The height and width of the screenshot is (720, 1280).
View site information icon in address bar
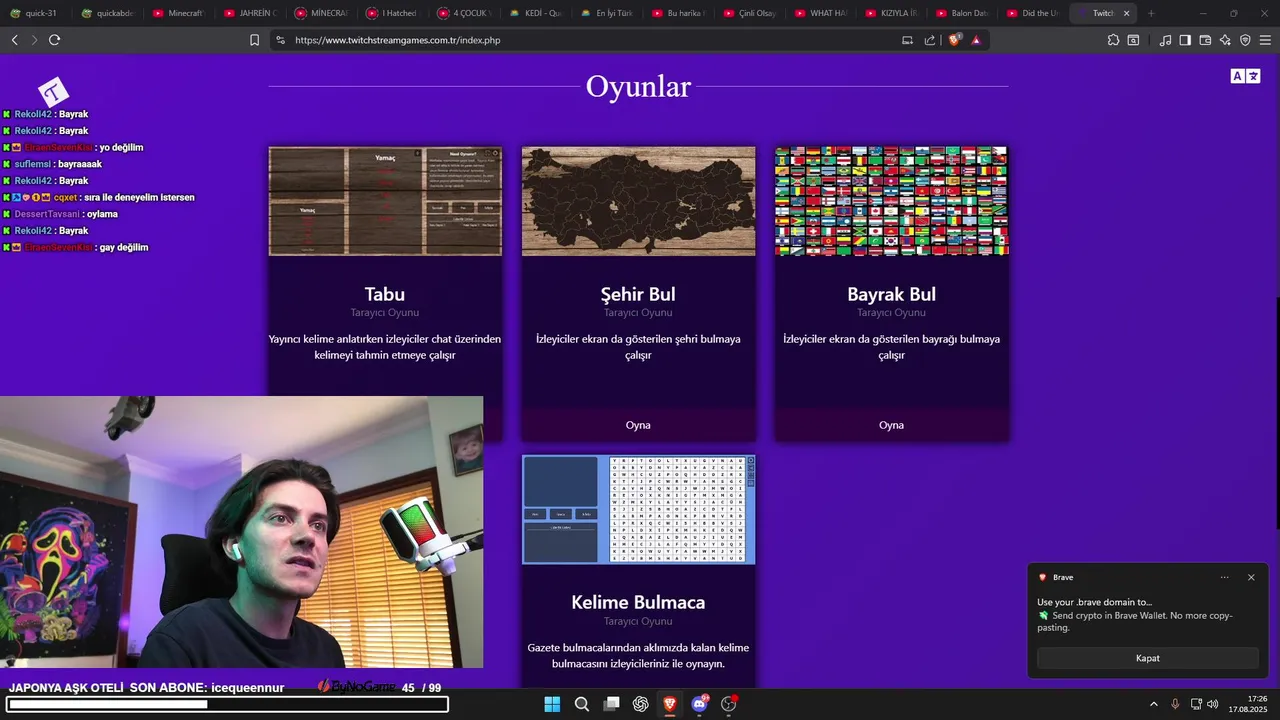click(280, 40)
